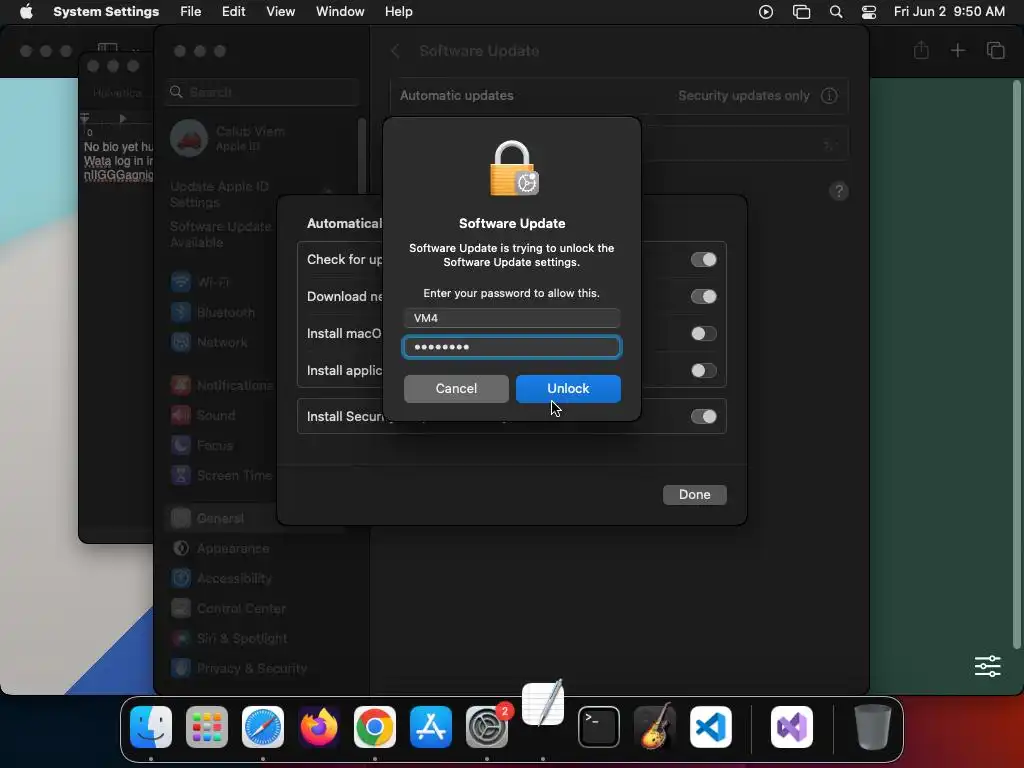Click the Safari share icon
This screenshot has height=768, width=1024.
click(921, 50)
